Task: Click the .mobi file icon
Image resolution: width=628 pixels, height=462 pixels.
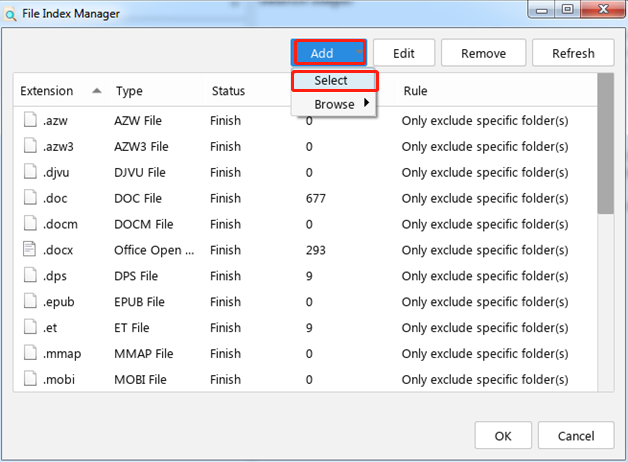Action: pyautogui.click(x=30, y=380)
